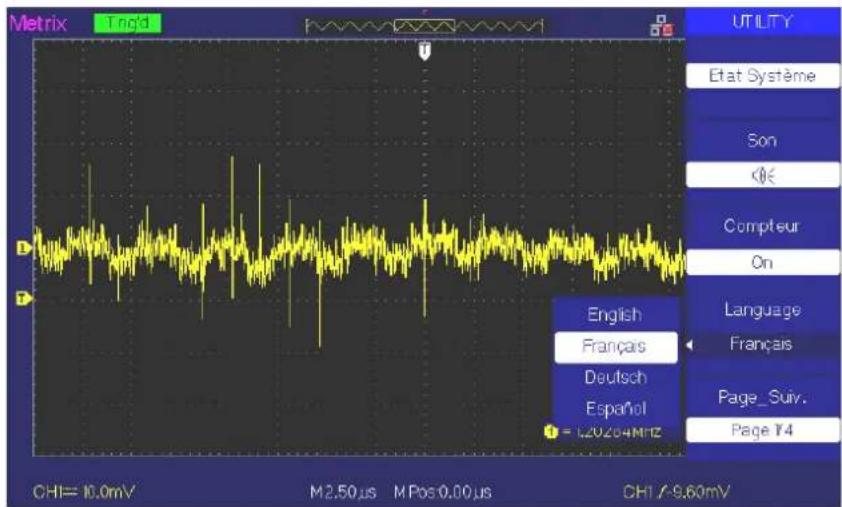The image size is (842, 507).
Task: Click the UTILITY menu title
Action: (x=763, y=22)
